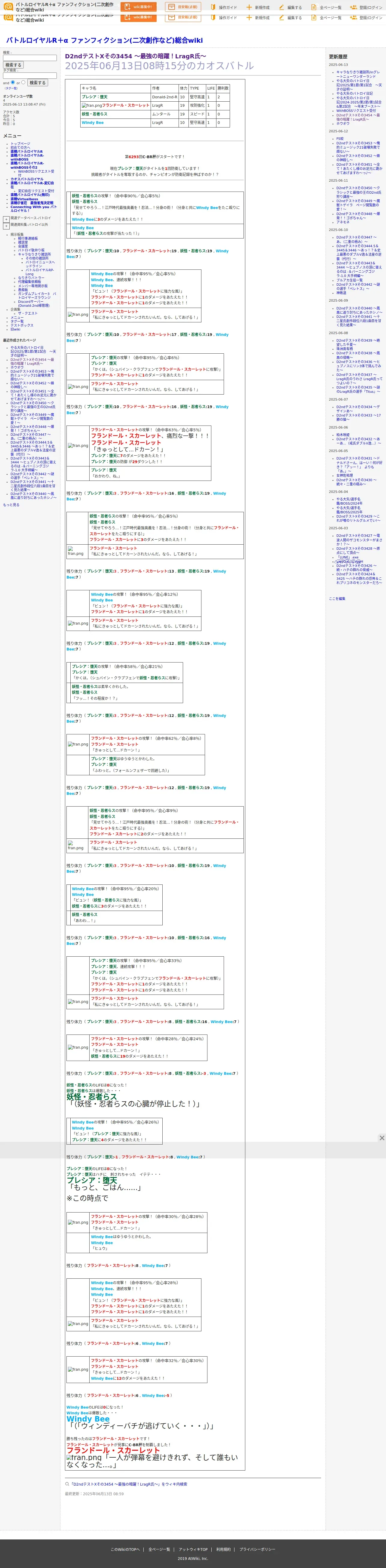Click the オンラインユーザ数 label in the left sidebar
This screenshot has width=386, height=1568.
(18, 96)
